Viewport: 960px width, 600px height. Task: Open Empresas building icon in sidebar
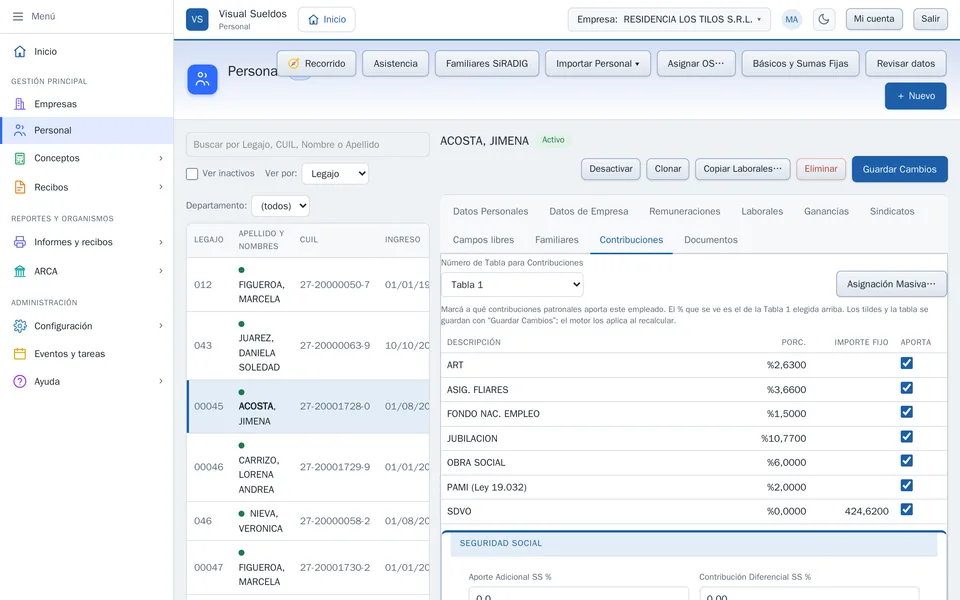pos(20,104)
